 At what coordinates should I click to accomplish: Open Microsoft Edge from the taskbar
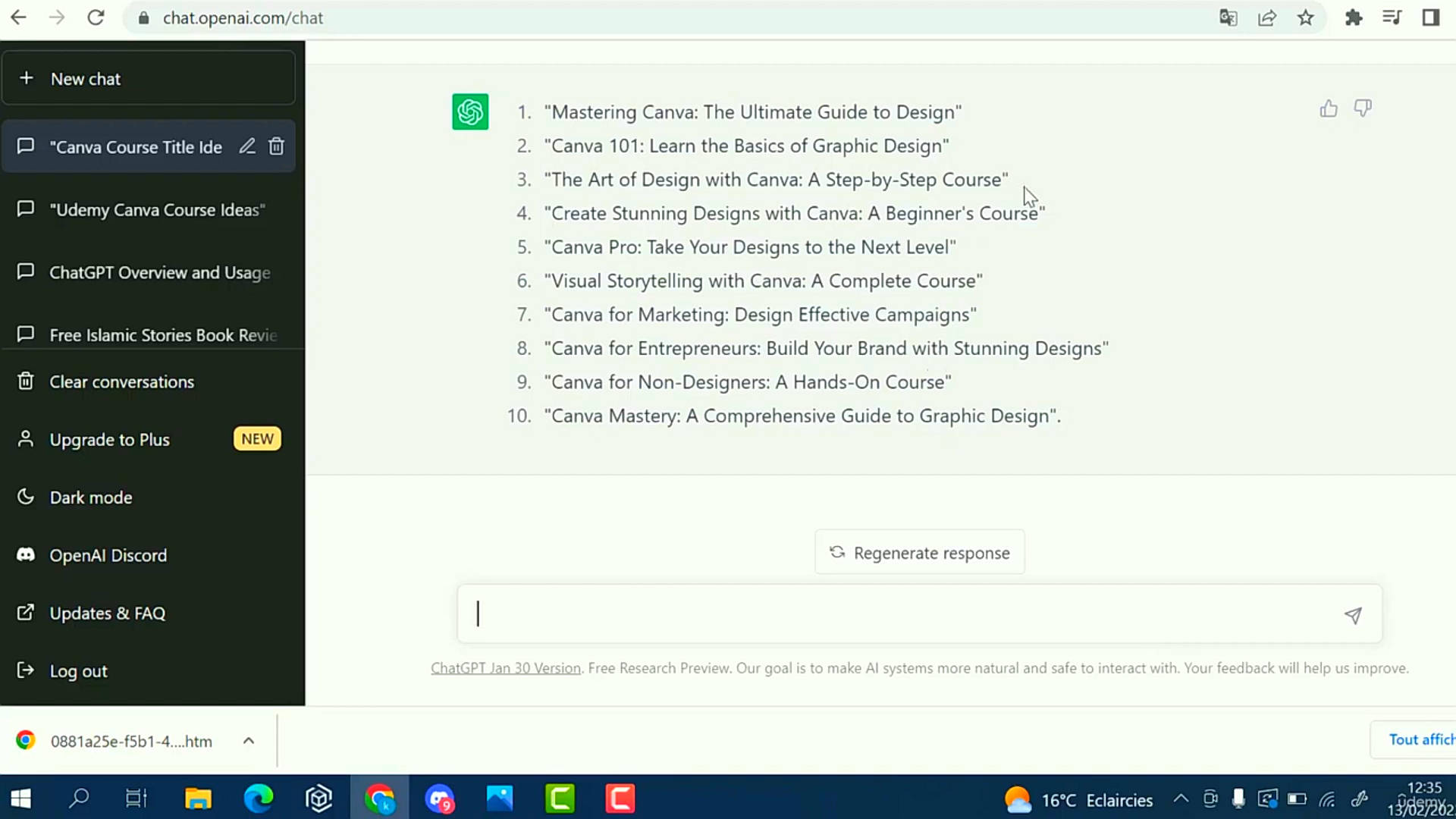point(259,799)
